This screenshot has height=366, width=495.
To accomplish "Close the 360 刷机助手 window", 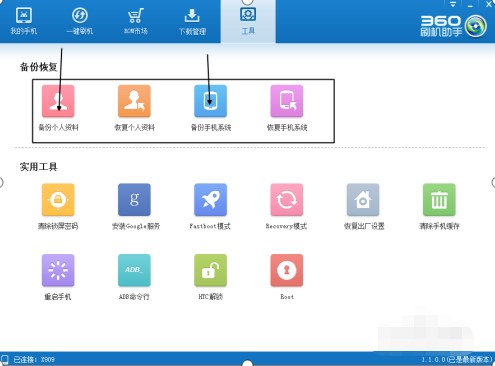I will pos(489,4).
